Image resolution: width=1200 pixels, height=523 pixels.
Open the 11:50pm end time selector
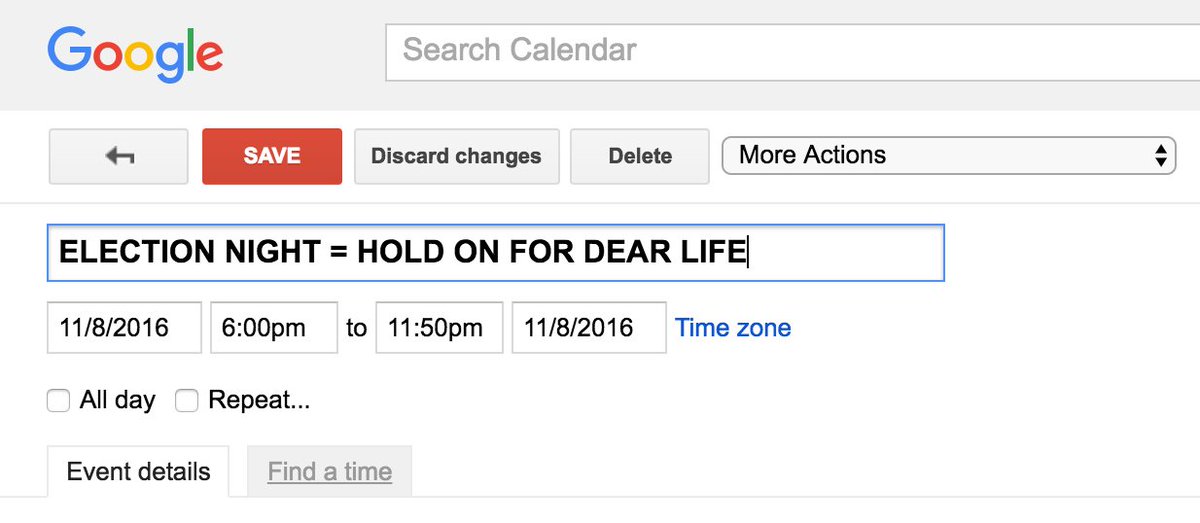(439, 327)
